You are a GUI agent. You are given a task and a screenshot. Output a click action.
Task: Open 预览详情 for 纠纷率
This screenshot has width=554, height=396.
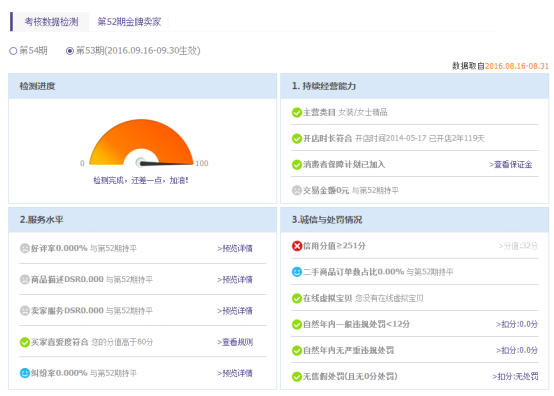click(235, 373)
